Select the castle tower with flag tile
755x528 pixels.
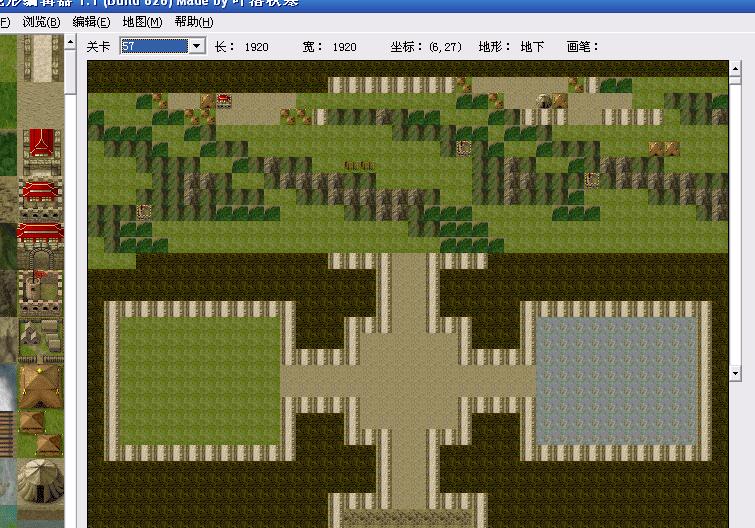coord(40,288)
